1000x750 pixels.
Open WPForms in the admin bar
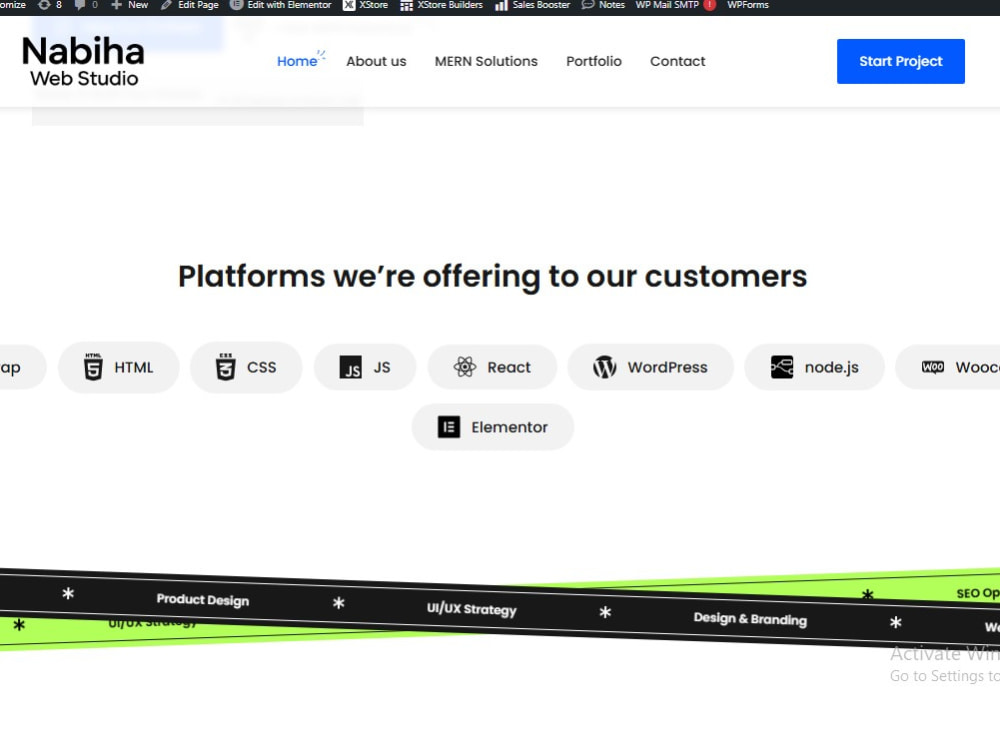(x=748, y=5)
